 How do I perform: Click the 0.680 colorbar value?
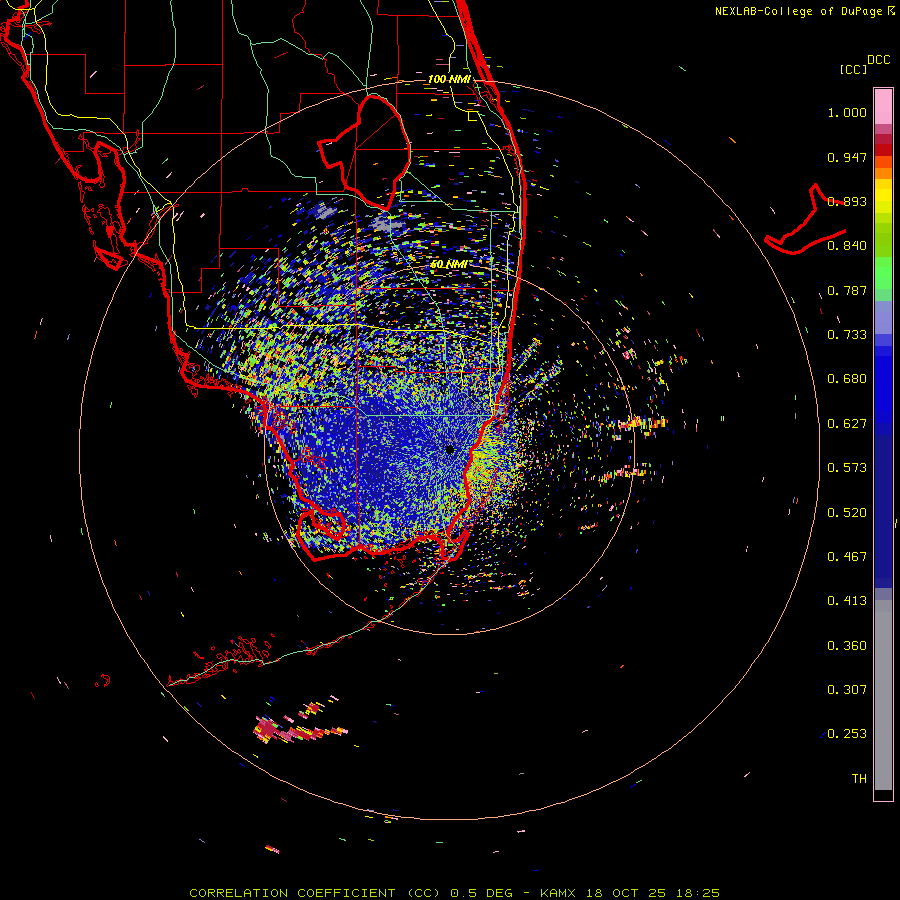[x=847, y=379]
